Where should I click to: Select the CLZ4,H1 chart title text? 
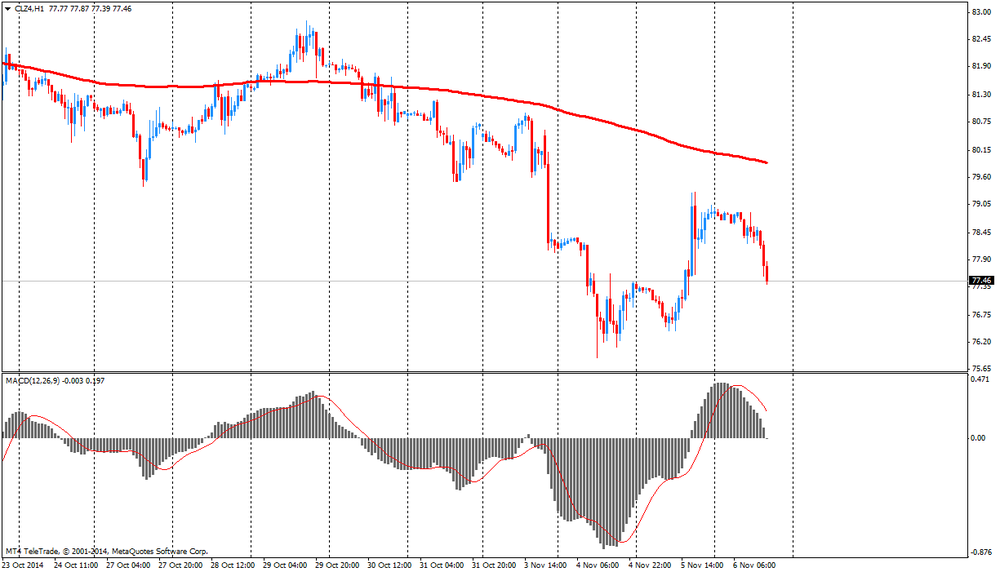[x=29, y=9]
